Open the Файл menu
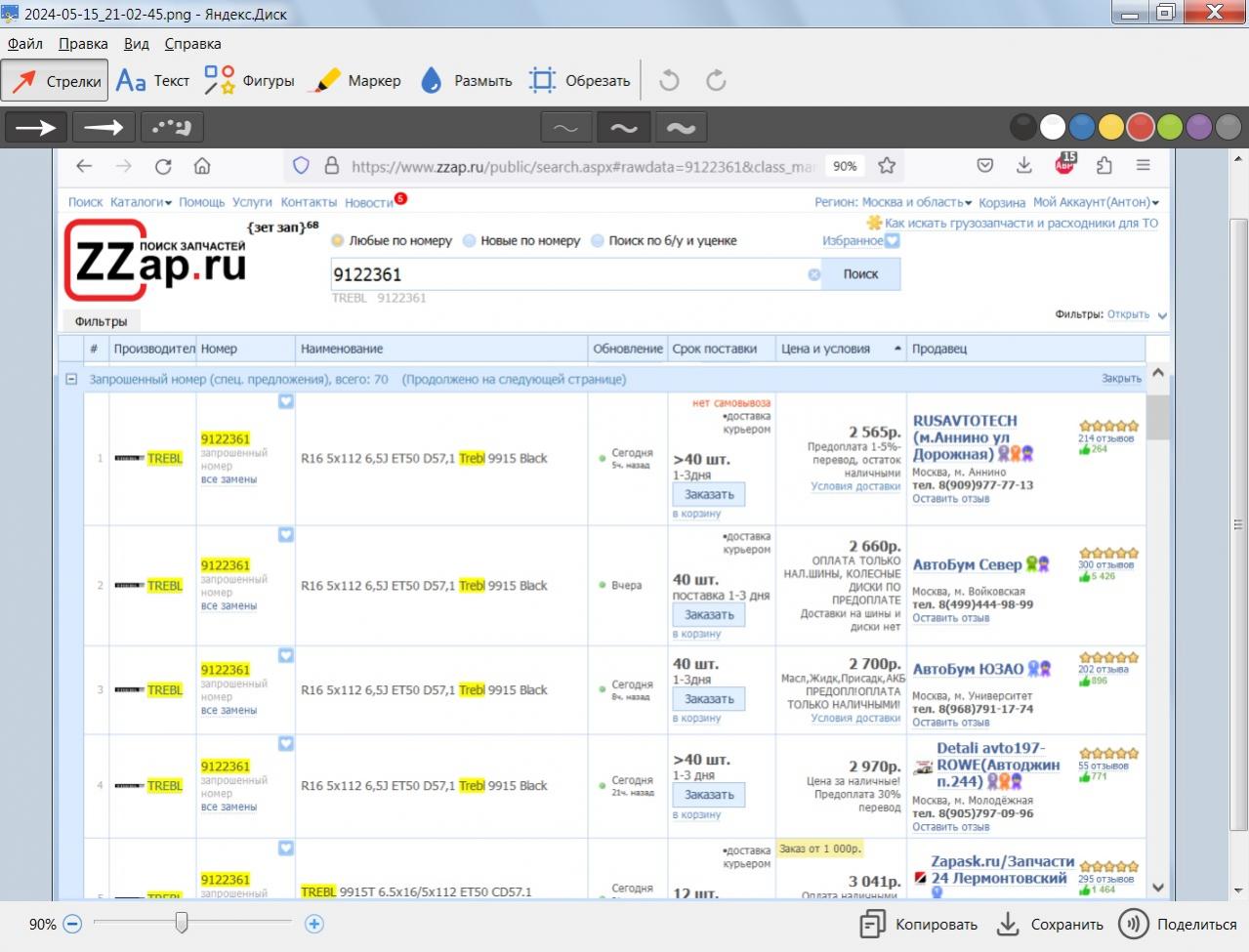This screenshot has height=952, width=1249. point(25,44)
